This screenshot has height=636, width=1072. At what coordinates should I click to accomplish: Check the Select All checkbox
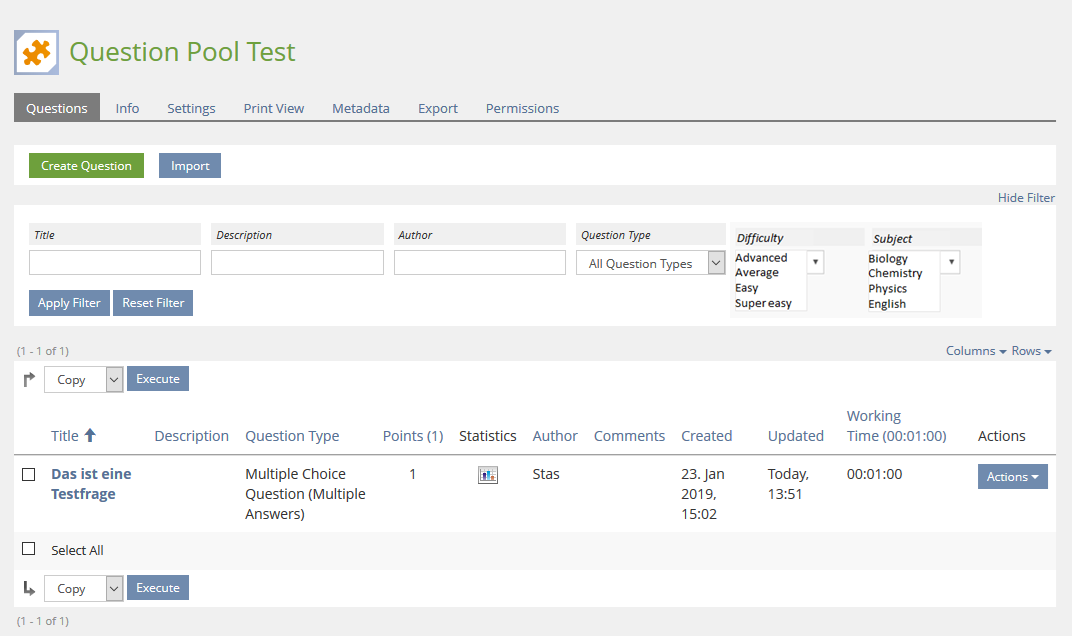[29, 549]
